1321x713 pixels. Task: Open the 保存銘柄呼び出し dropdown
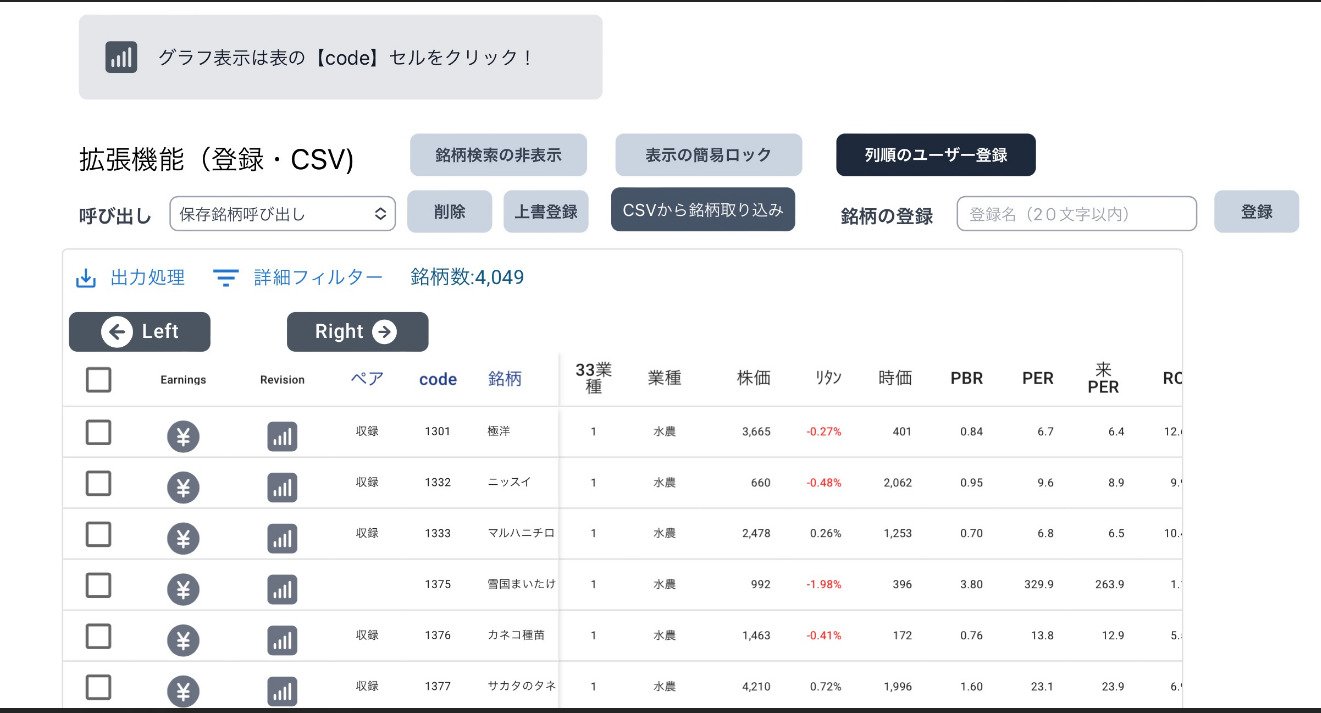click(x=282, y=214)
